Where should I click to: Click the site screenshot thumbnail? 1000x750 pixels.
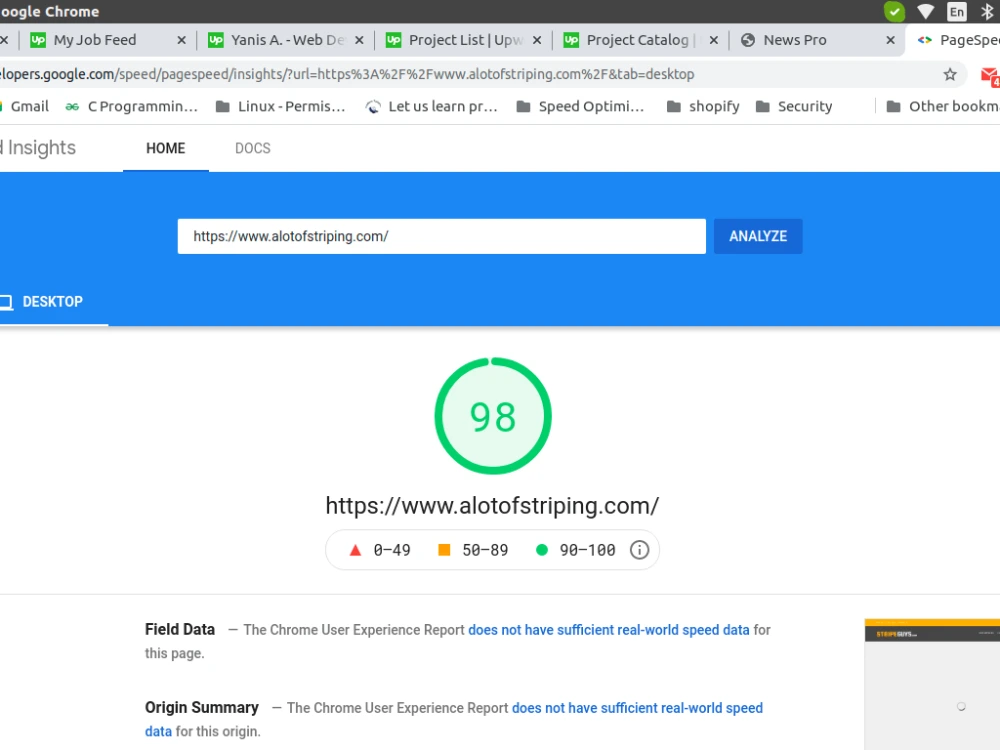[x=932, y=684]
